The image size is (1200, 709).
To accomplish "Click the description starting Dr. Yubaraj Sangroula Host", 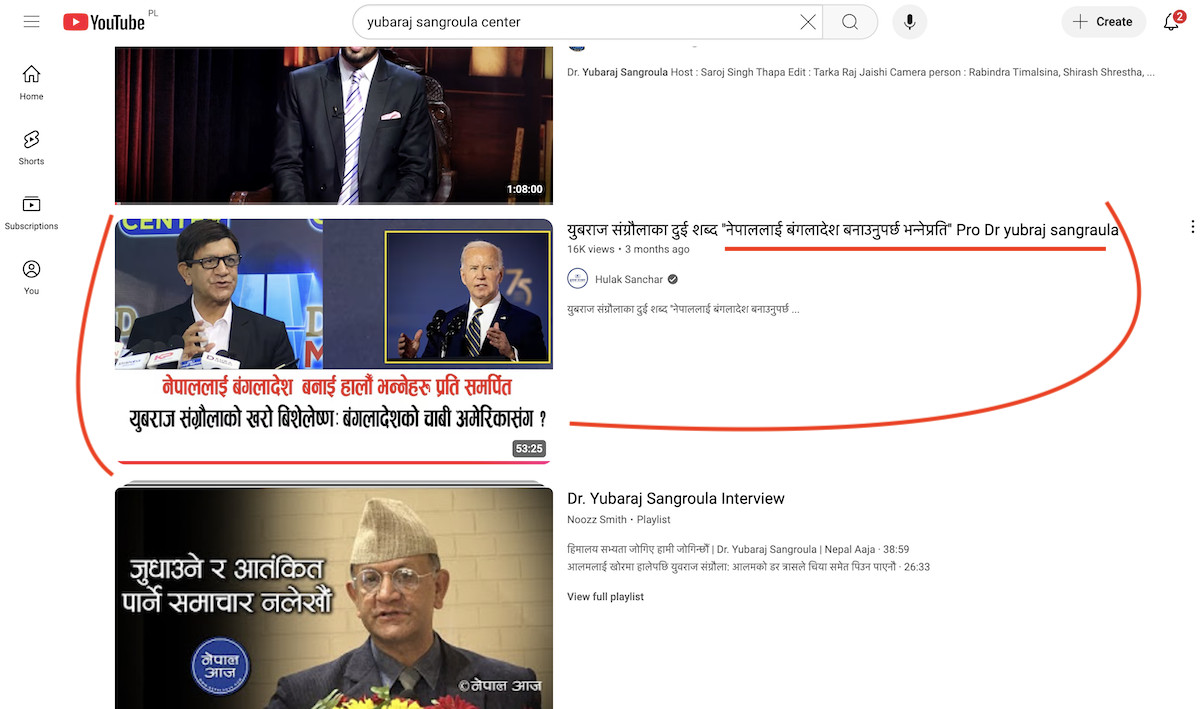I will (861, 72).
